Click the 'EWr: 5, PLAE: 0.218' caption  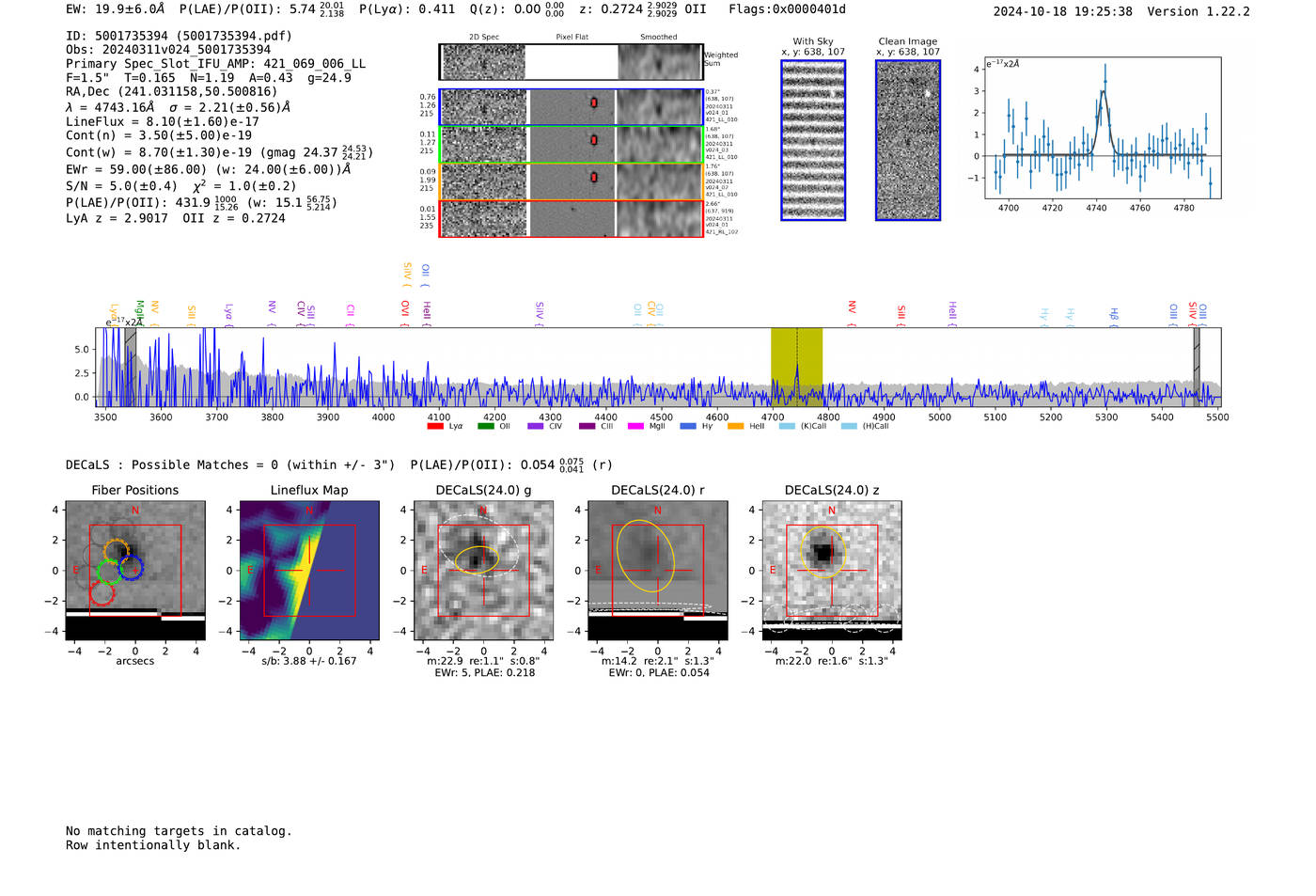pos(485,673)
